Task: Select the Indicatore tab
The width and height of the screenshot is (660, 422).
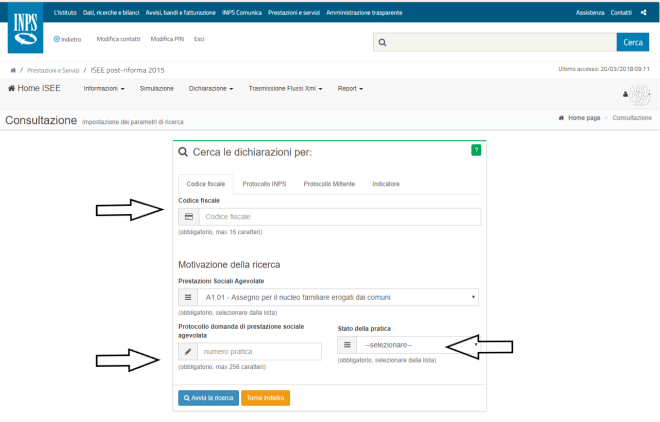Action: click(386, 184)
